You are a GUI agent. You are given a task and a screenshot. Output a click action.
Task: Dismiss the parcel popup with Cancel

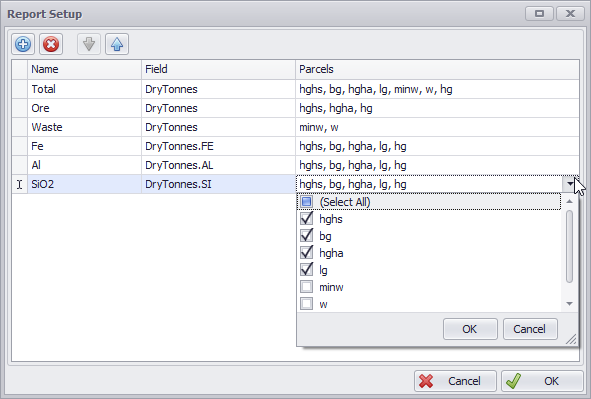(530, 329)
